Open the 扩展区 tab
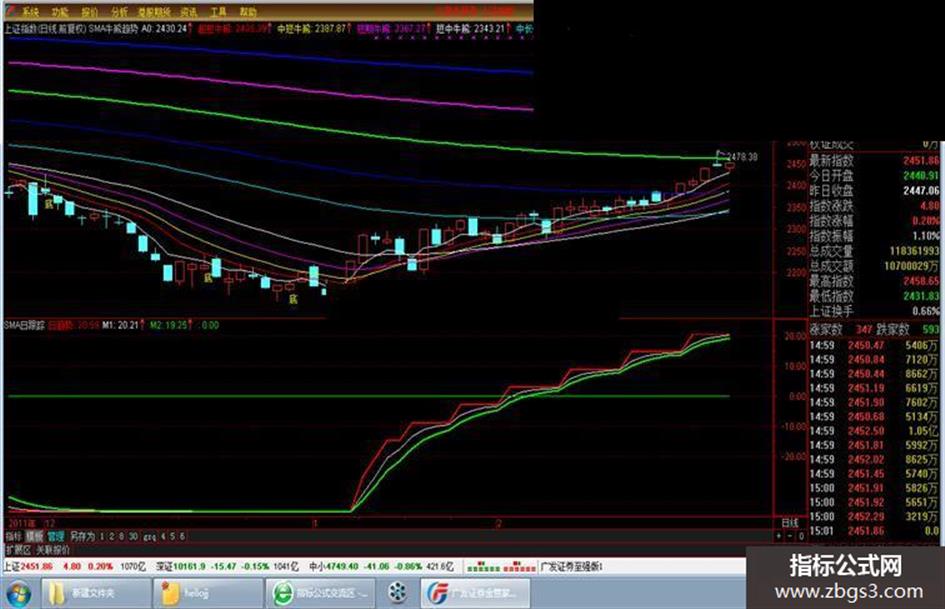Screen dimensions: 945x609 pos(18,550)
